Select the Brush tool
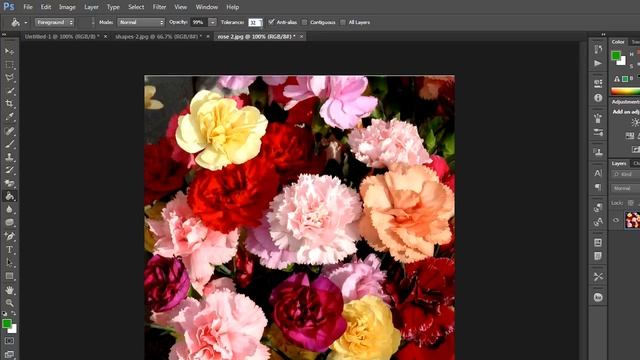 pos(9,144)
